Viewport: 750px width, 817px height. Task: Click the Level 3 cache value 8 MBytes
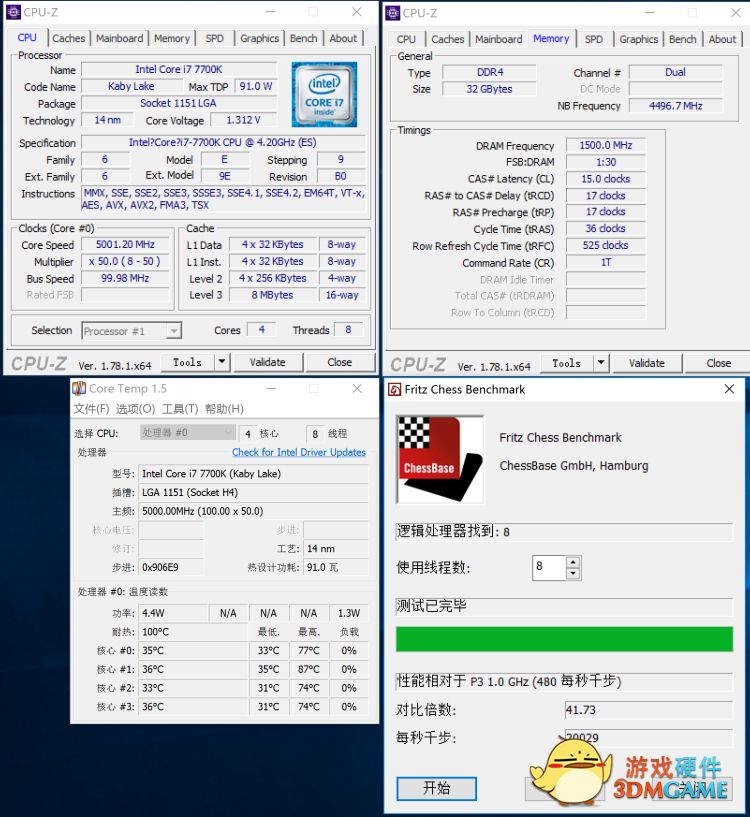pyautogui.click(x=273, y=295)
